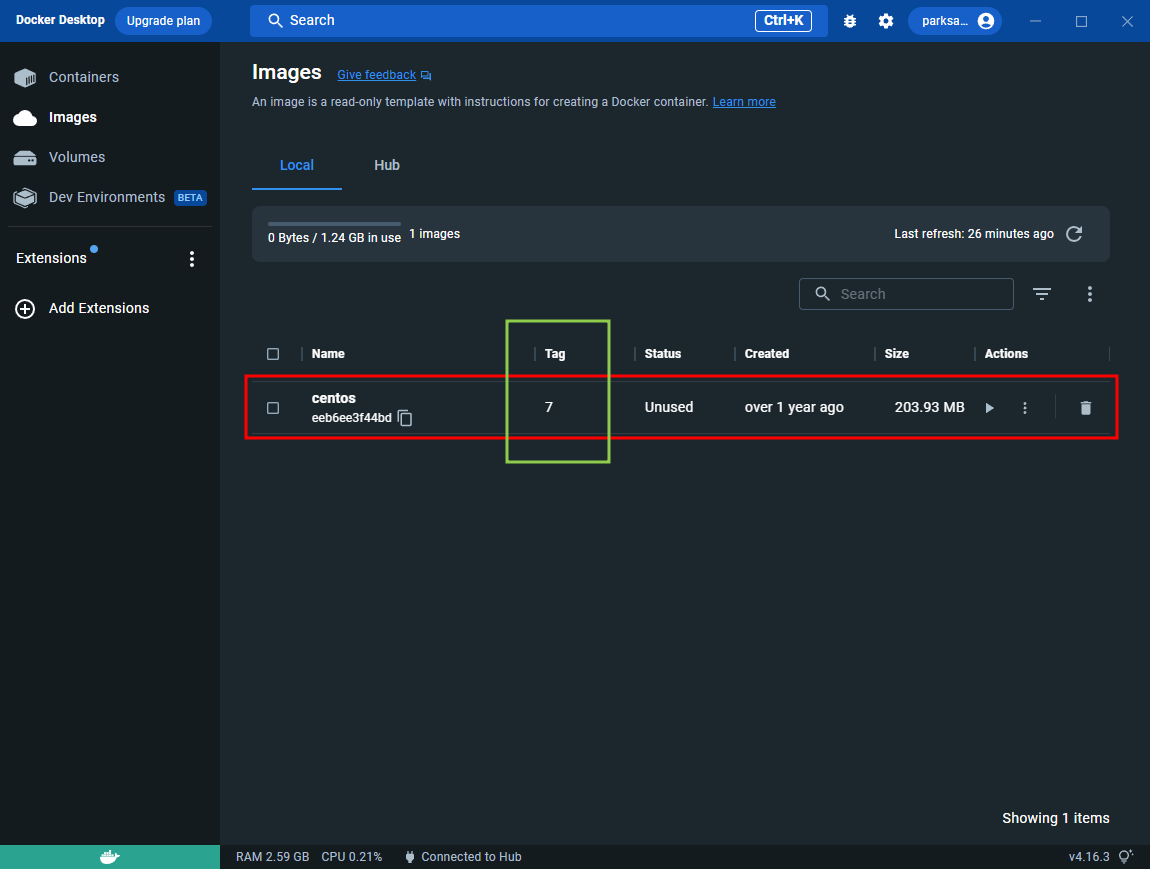Toggle the select-all images checkbox
Viewport: 1150px width, 869px height.
(273, 354)
